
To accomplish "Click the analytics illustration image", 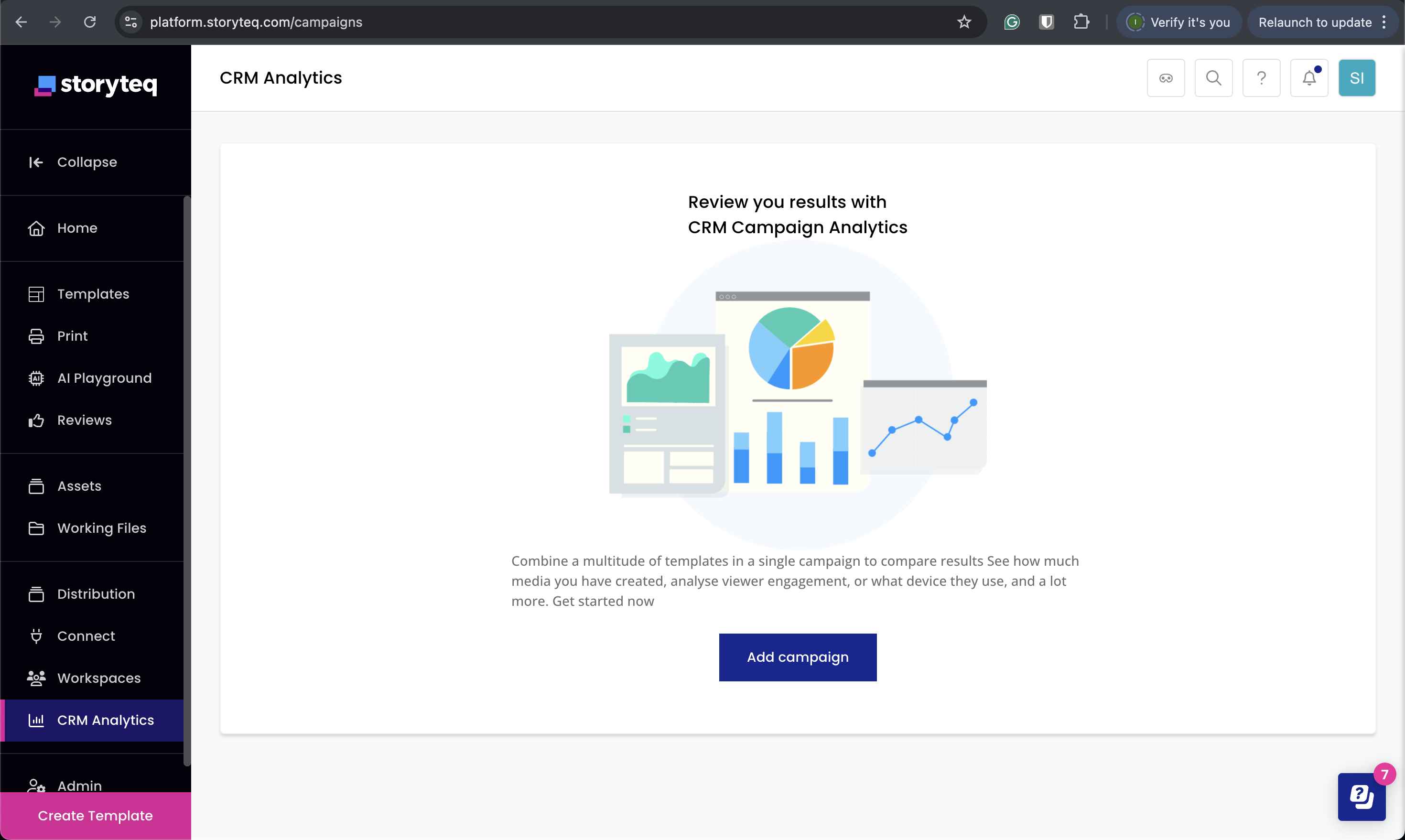I will tap(798, 395).
